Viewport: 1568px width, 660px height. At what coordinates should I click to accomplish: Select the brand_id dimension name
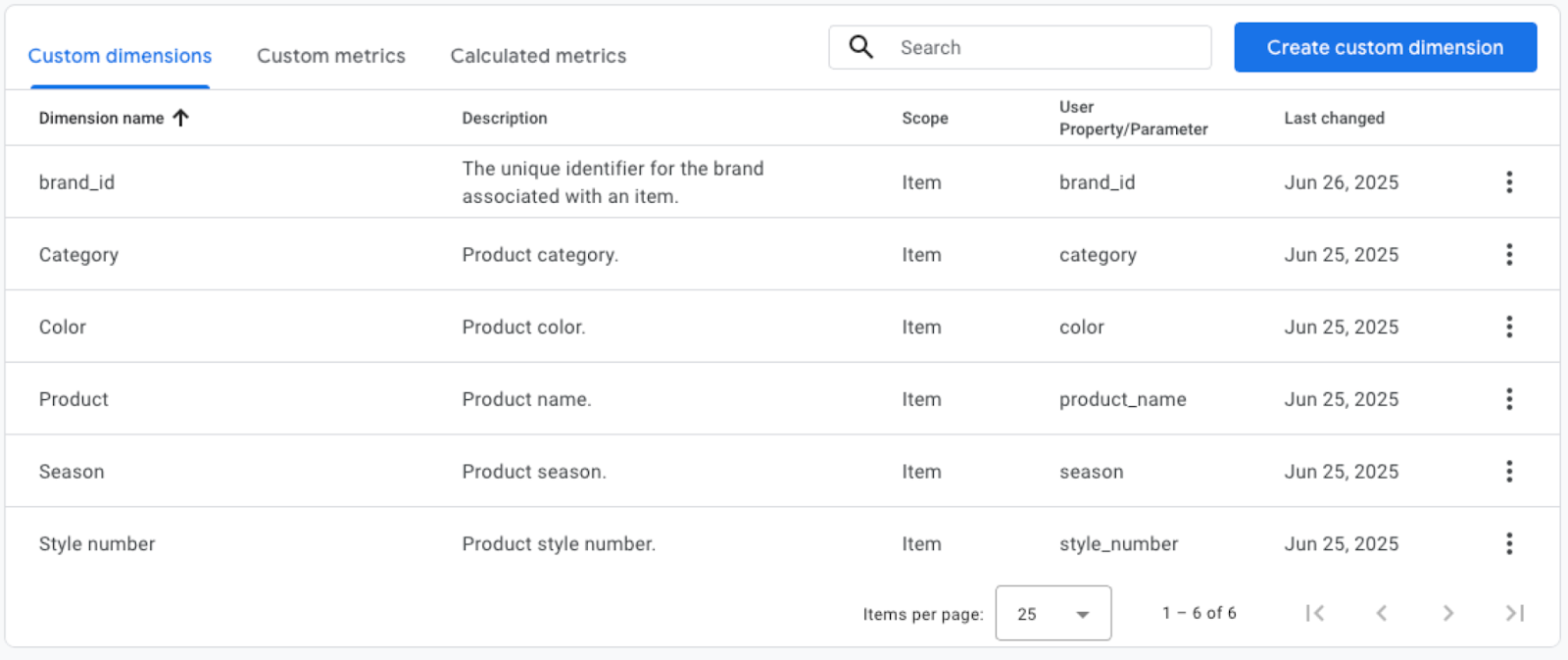76,182
